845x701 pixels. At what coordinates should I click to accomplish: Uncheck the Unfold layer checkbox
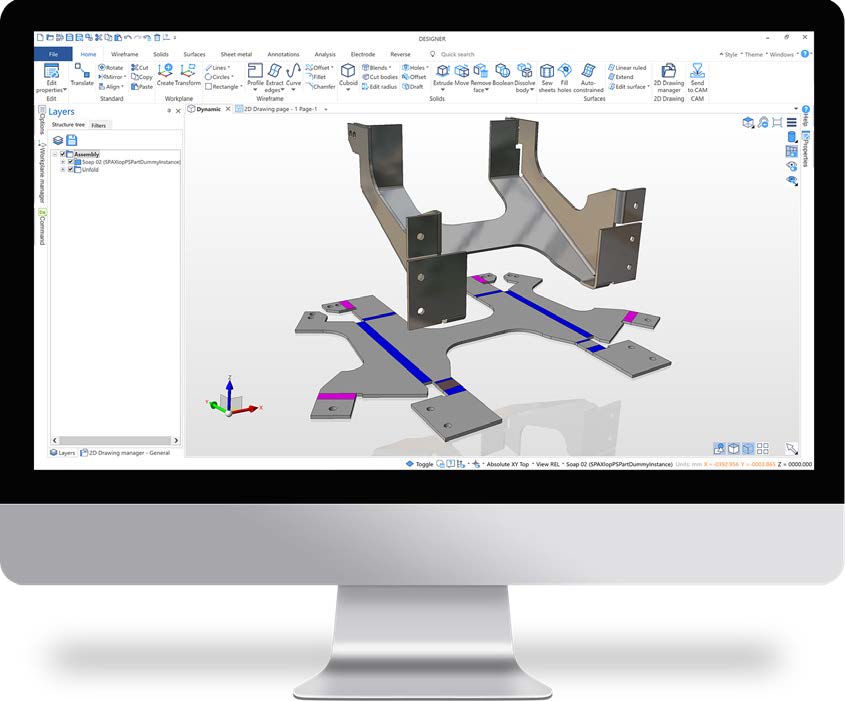click(x=71, y=170)
